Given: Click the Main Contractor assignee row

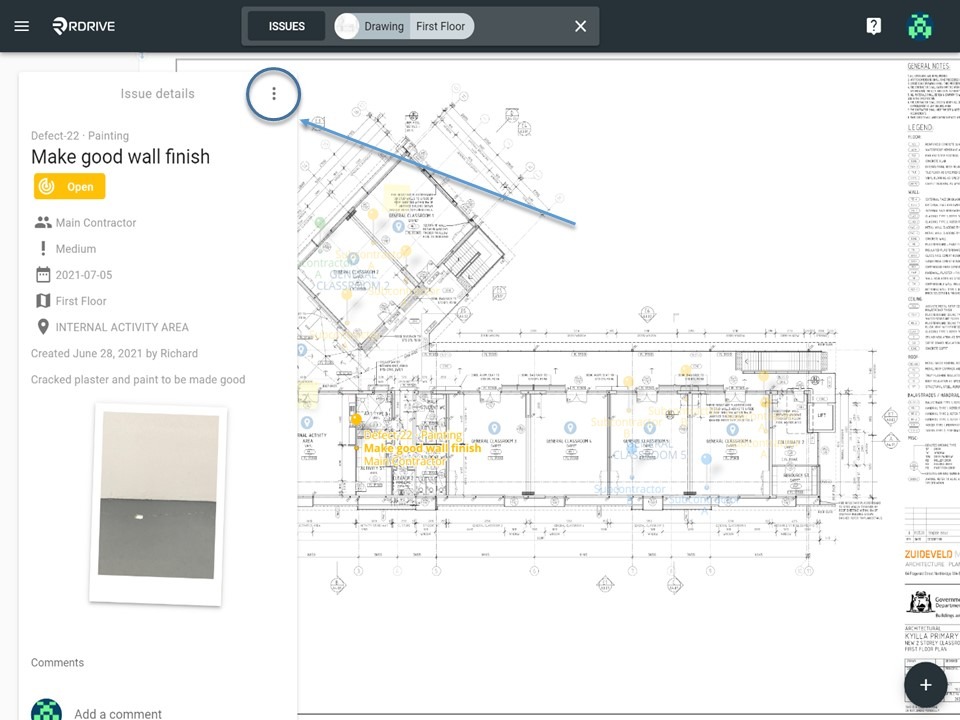Looking at the screenshot, I should [86, 223].
